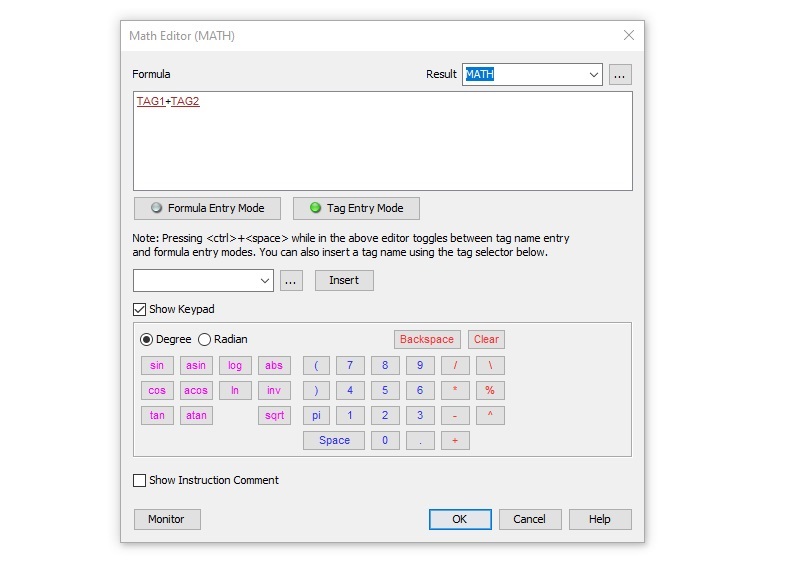Insert multiplication asterisk operator
The width and height of the screenshot is (800, 565).
(x=455, y=390)
